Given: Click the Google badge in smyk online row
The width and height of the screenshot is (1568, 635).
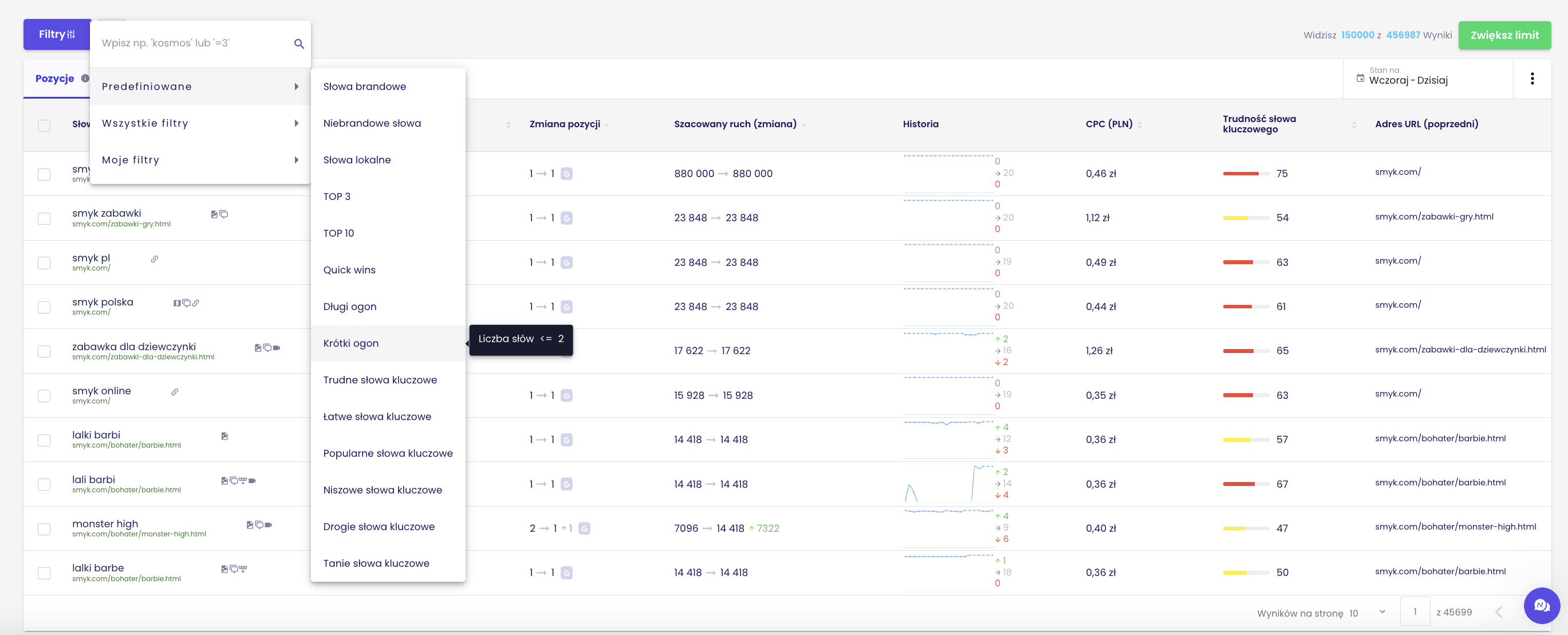Looking at the screenshot, I should click(566, 395).
